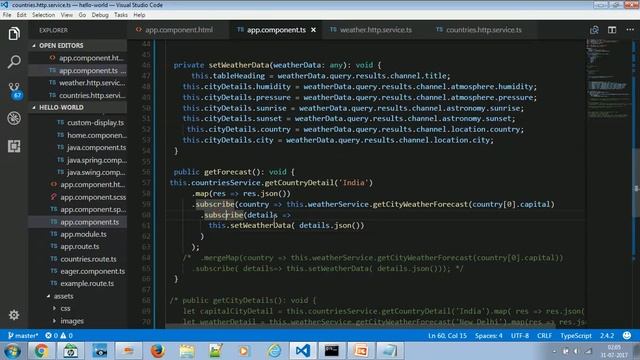This screenshot has width=640, height=360.
Task: Open Source Control view with 67 changes
Action: pos(14,91)
